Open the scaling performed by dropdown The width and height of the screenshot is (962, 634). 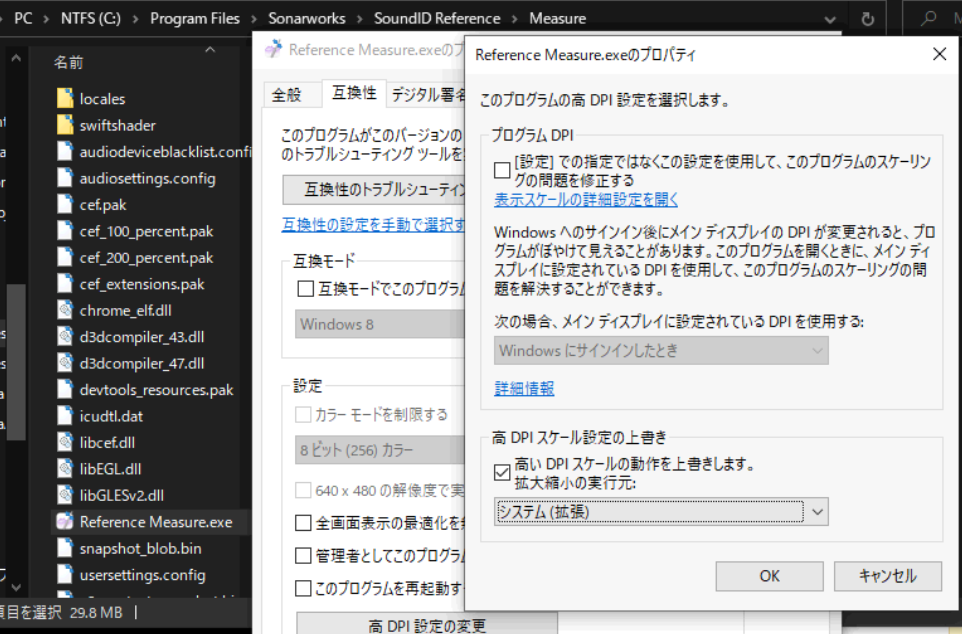(661, 512)
